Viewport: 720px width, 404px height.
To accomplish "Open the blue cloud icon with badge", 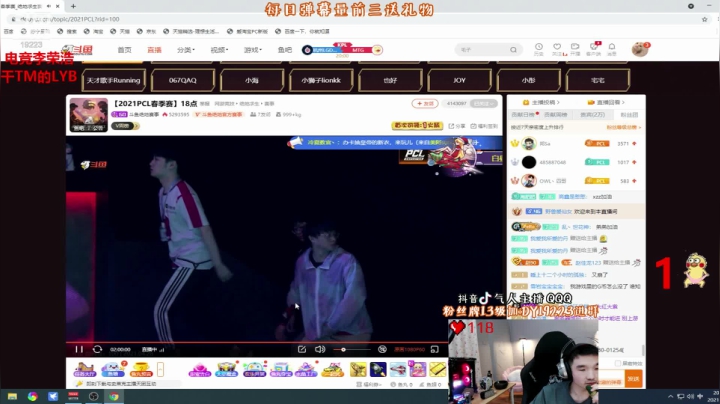I will tap(113, 369).
